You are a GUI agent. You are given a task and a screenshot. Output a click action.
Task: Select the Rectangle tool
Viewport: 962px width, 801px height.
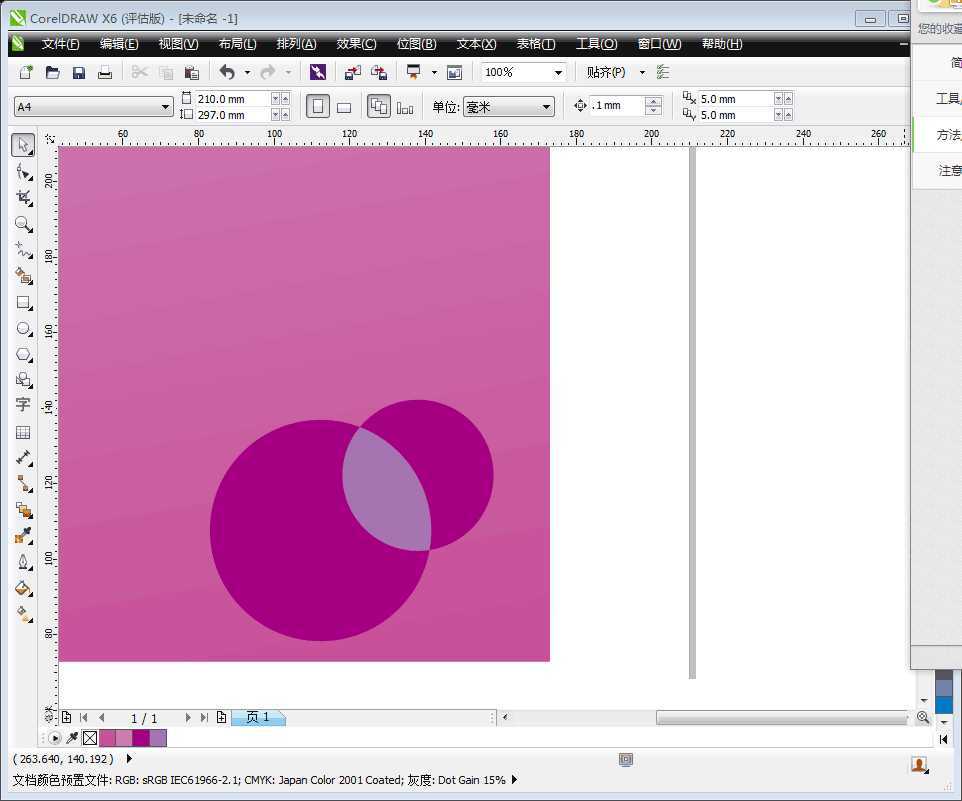(x=24, y=303)
